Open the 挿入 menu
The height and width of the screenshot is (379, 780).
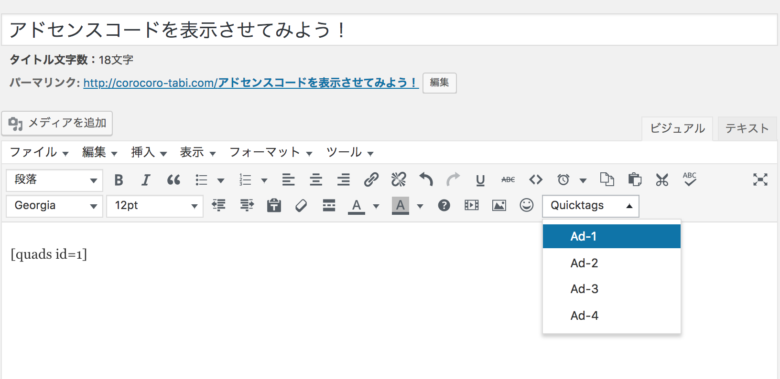click(149, 153)
